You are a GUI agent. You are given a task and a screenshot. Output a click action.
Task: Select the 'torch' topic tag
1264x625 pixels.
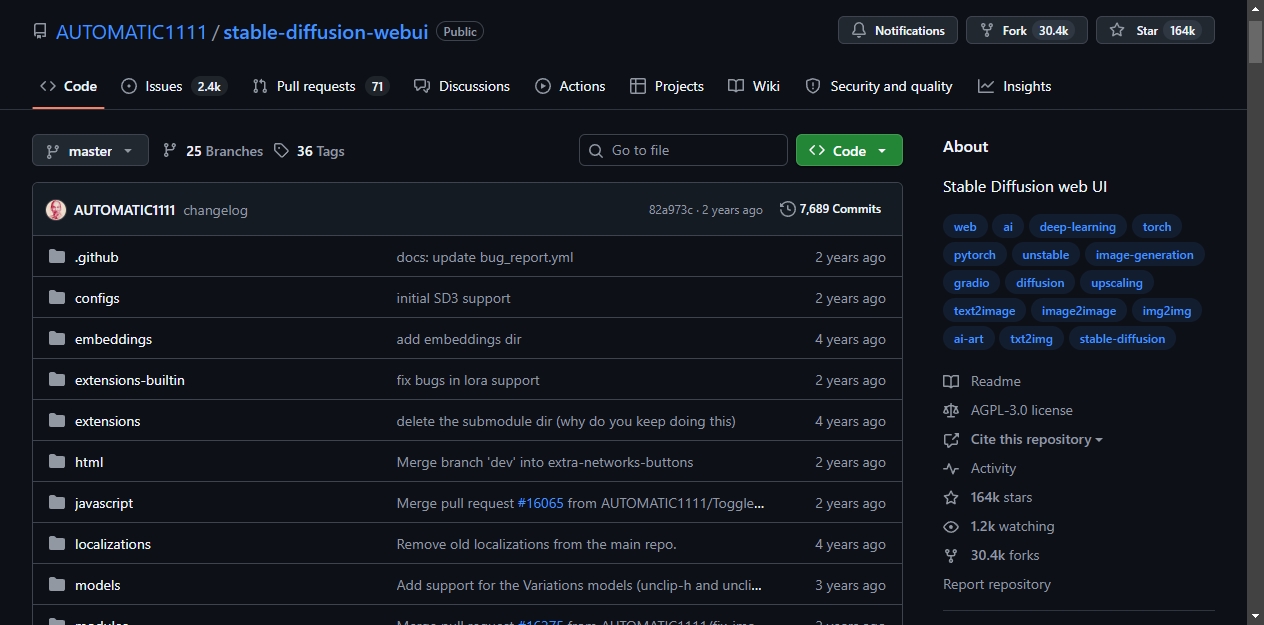[x=1157, y=227]
